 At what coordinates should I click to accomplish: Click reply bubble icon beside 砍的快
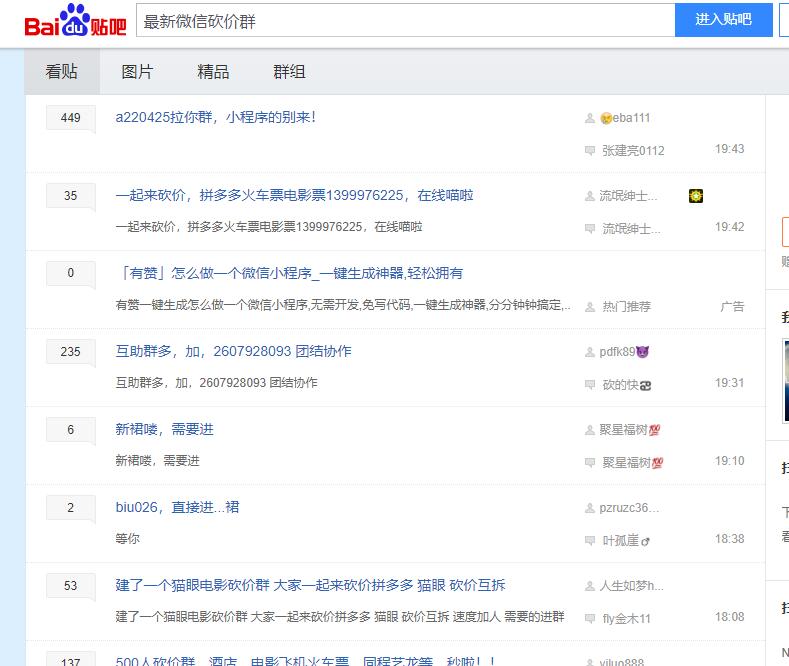590,384
